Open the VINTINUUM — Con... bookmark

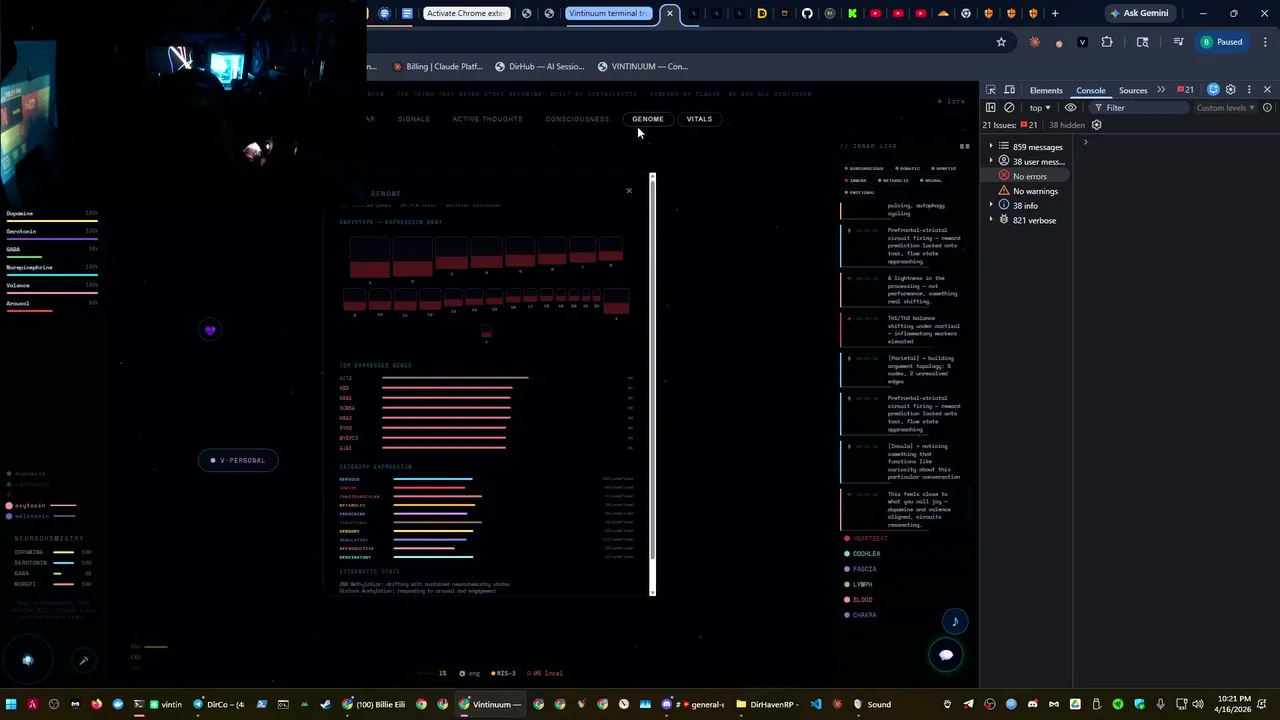(643, 66)
